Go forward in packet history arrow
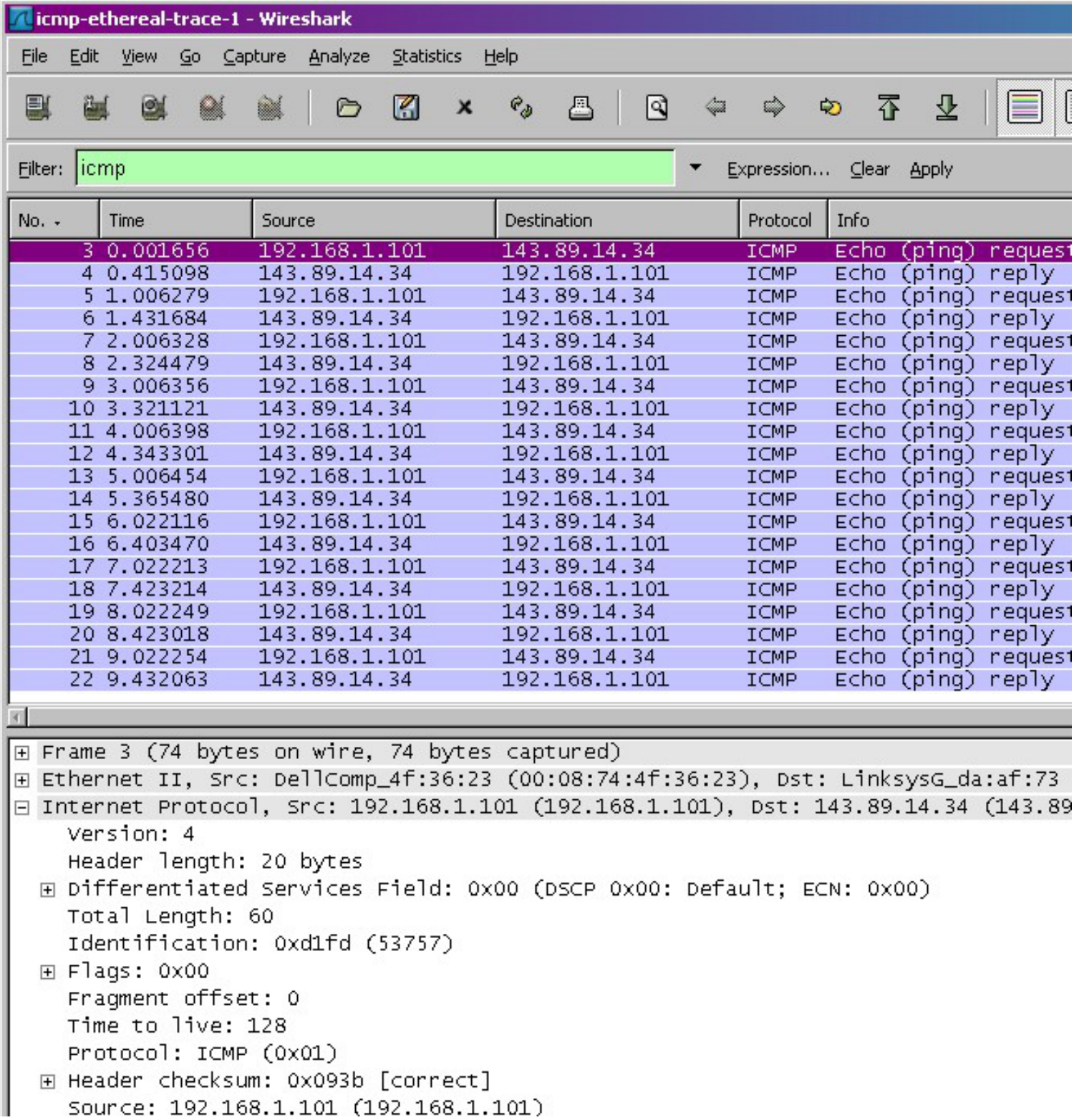The width and height of the screenshot is (1074, 1120). (773, 108)
